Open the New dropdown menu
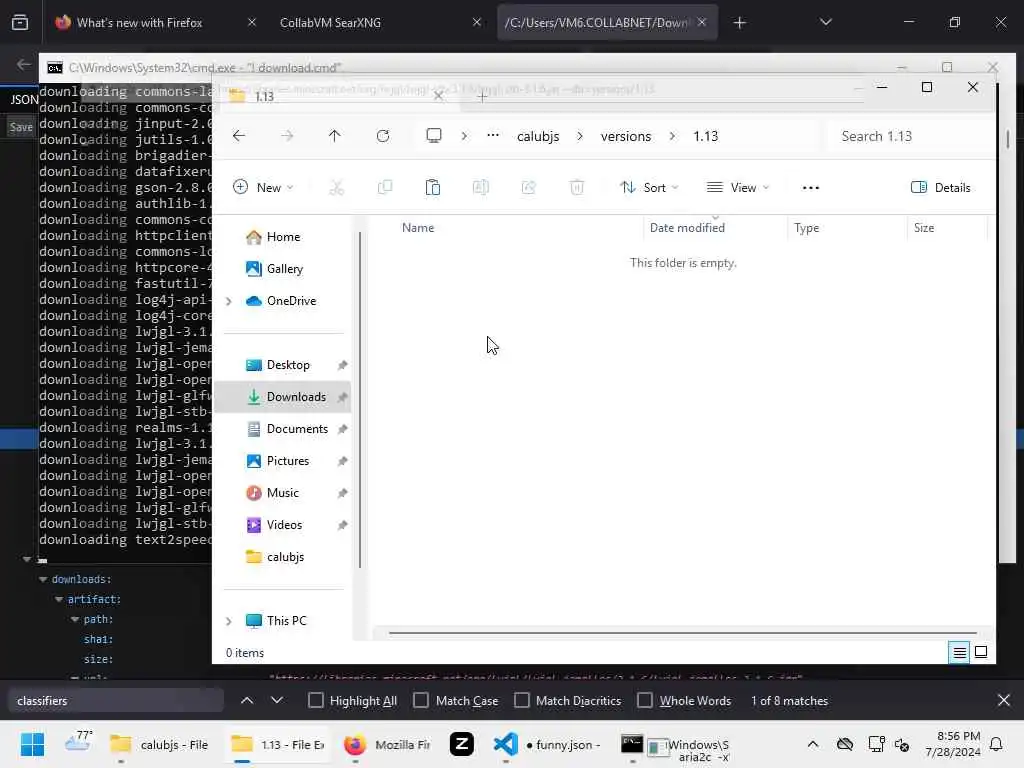Image resolution: width=1024 pixels, height=768 pixels. click(x=263, y=188)
